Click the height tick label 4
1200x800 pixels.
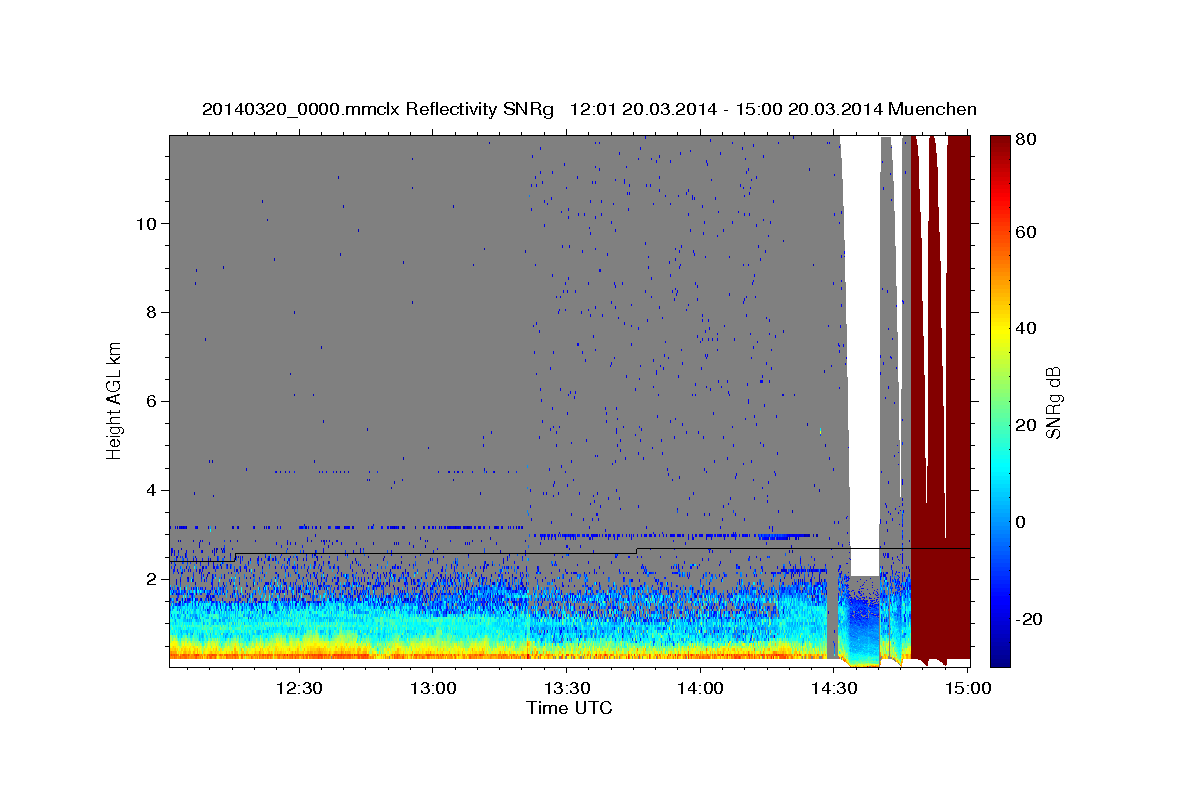[152, 490]
